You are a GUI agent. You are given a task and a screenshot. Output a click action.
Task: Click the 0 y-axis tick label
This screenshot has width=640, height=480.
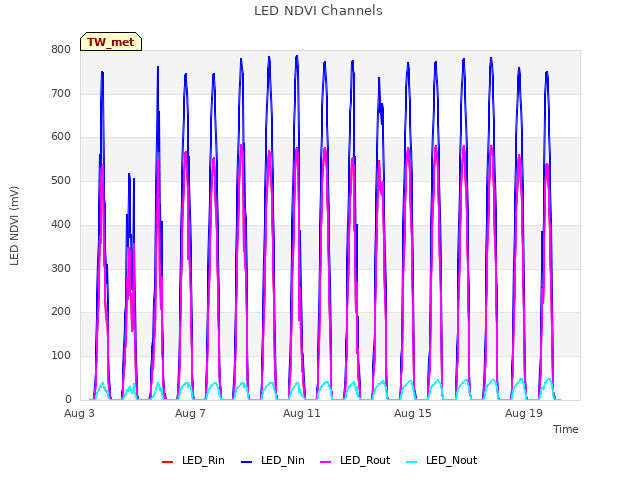point(68,399)
